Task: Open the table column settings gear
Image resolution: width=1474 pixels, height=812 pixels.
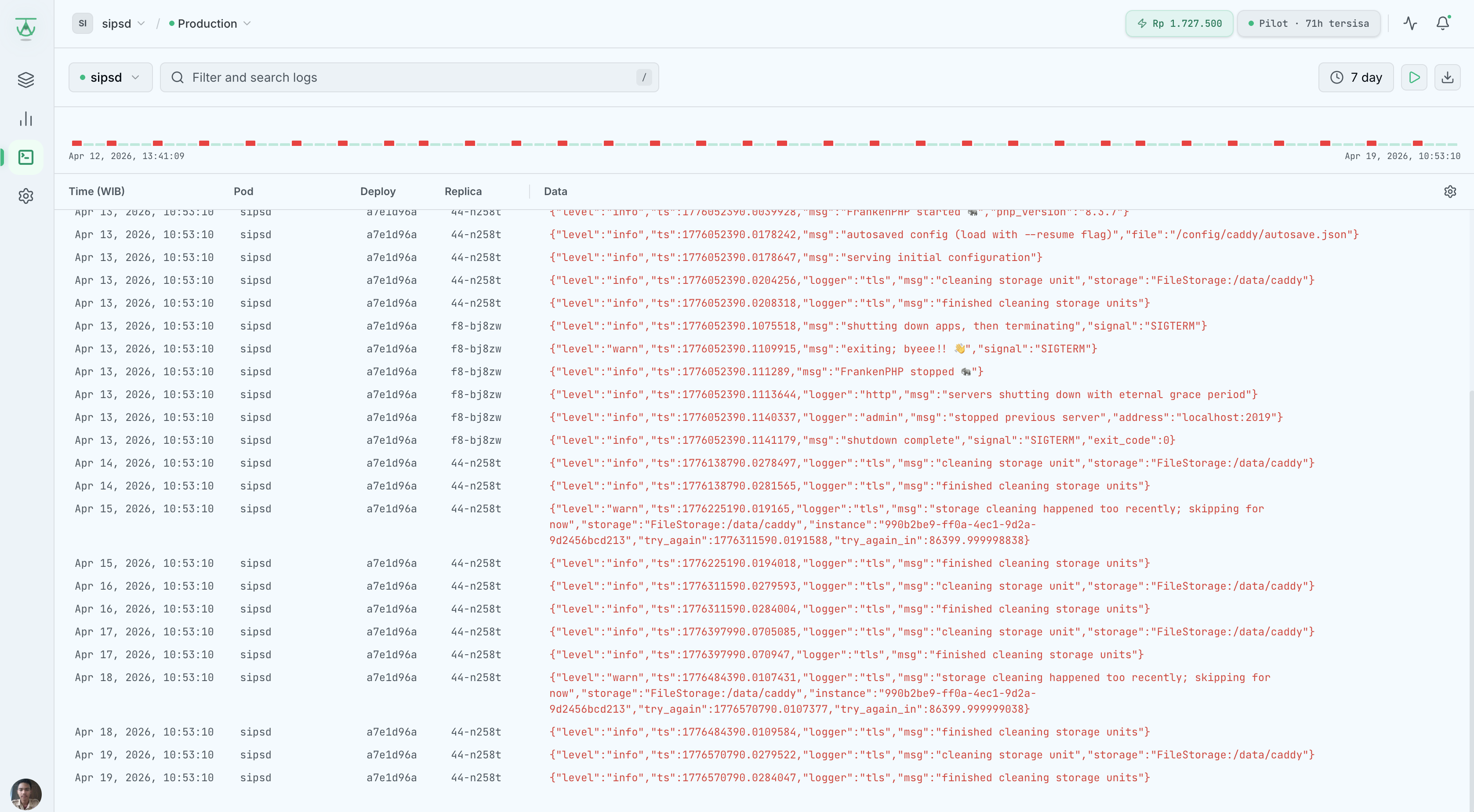Action: (x=1450, y=192)
